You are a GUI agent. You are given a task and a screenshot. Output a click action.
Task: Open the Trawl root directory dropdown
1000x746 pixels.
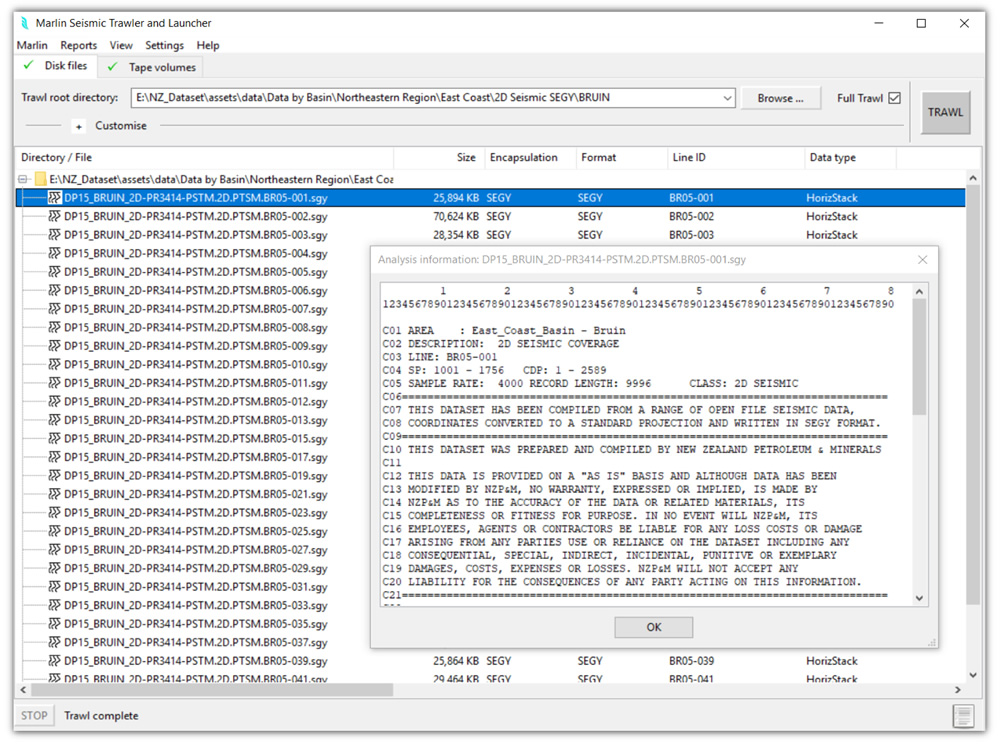tap(729, 98)
